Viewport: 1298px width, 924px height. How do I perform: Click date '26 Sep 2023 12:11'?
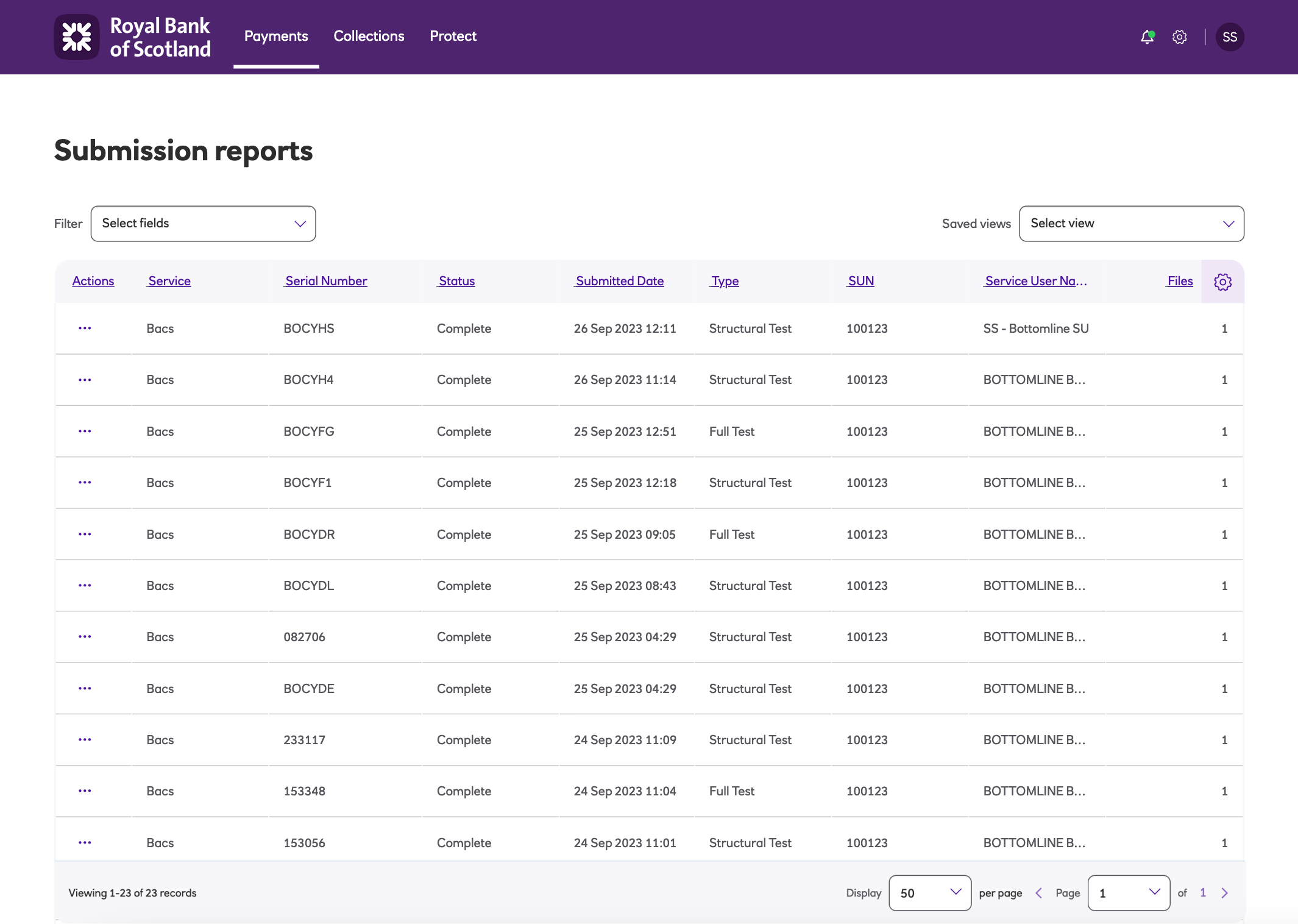point(625,329)
